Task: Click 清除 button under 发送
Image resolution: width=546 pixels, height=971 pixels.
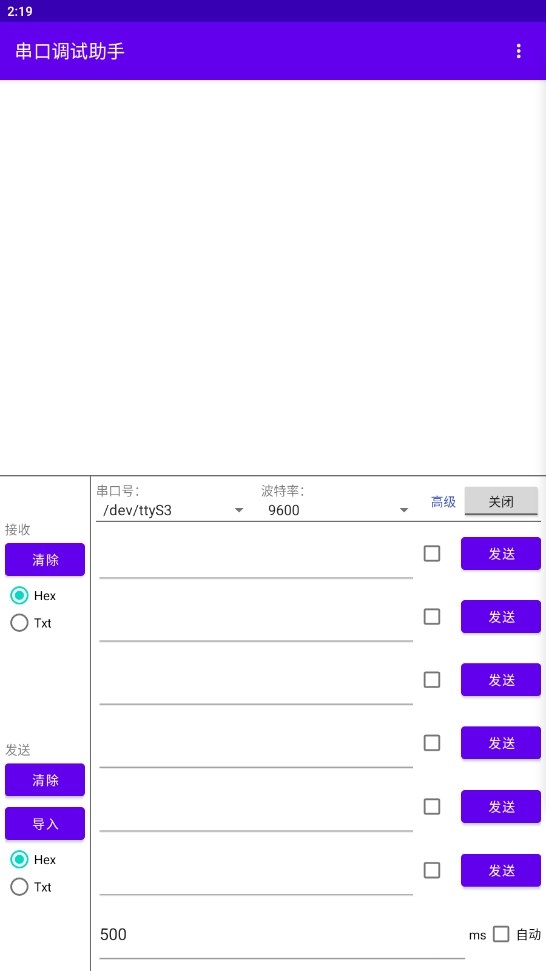Action: (45, 780)
